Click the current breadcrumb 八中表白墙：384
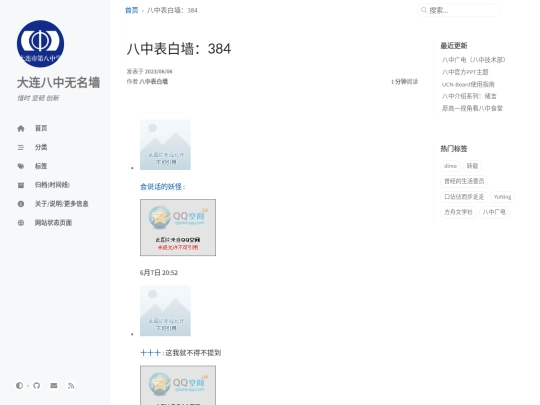The height and width of the screenshot is (405, 540). click(172, 10)
